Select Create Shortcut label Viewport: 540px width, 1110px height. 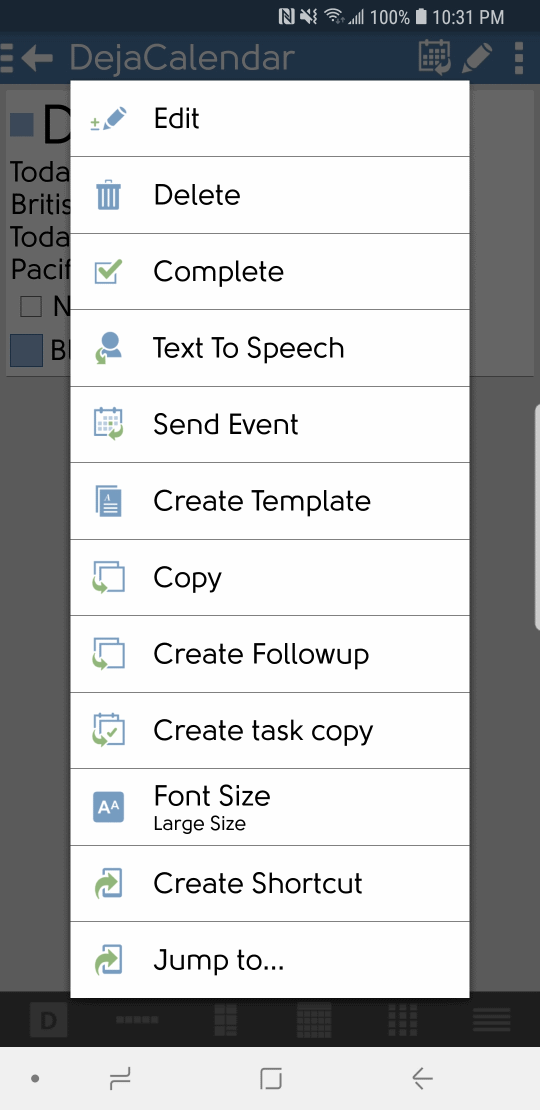[258, 883]
